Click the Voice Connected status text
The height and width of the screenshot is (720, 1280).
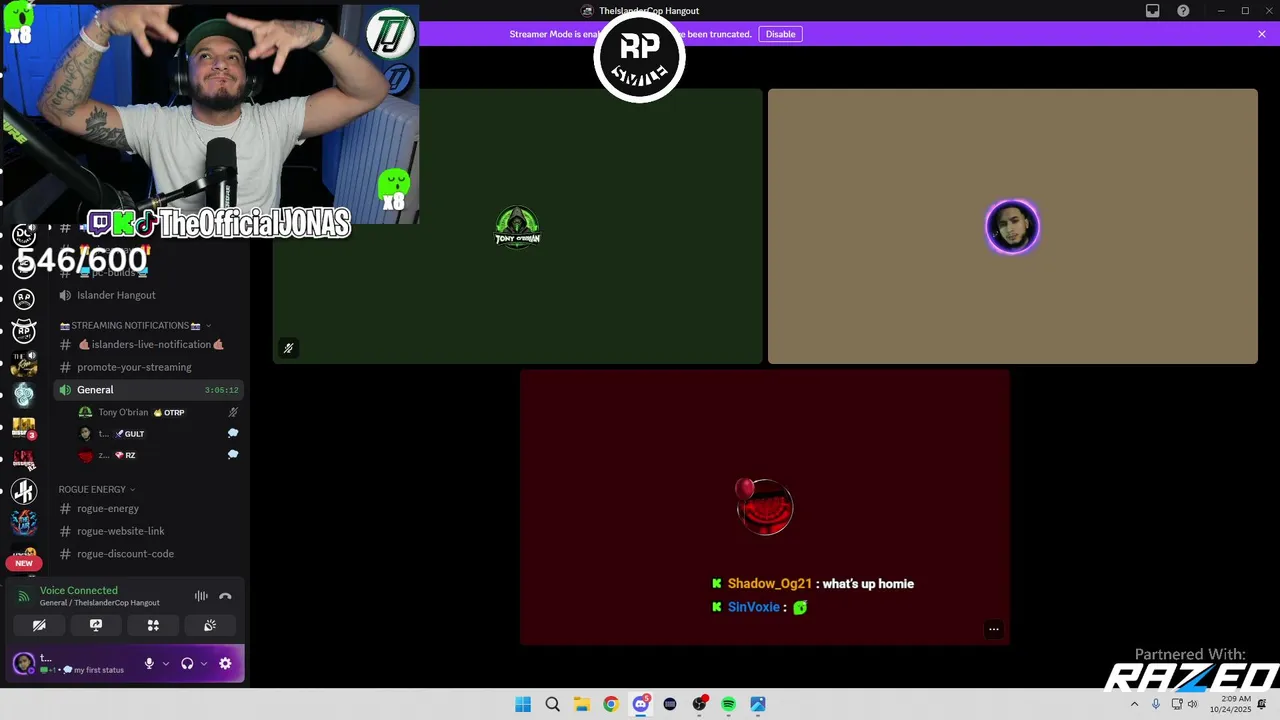click(x=79, y=590)
